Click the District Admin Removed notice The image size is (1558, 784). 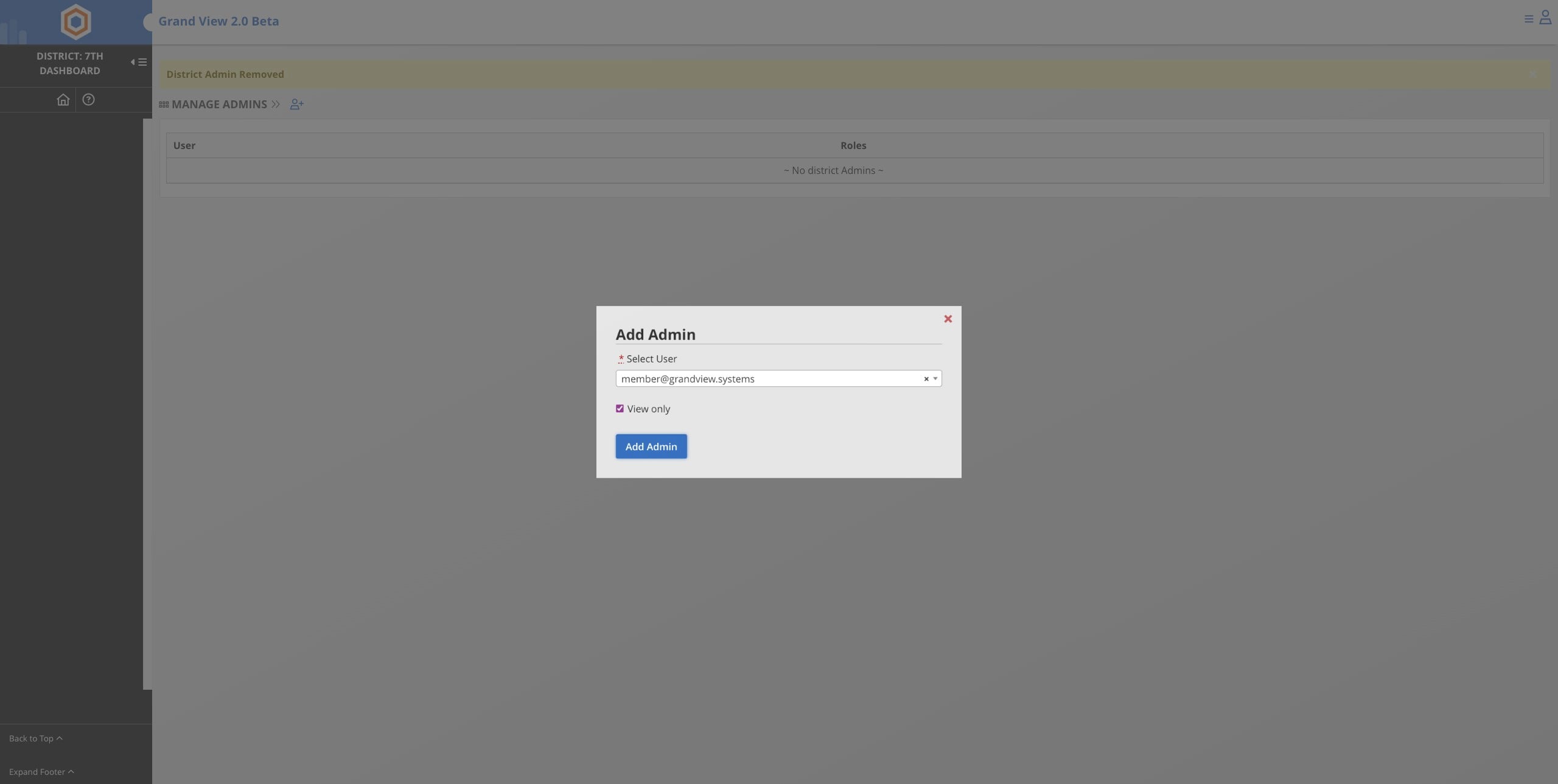[854, 74]
